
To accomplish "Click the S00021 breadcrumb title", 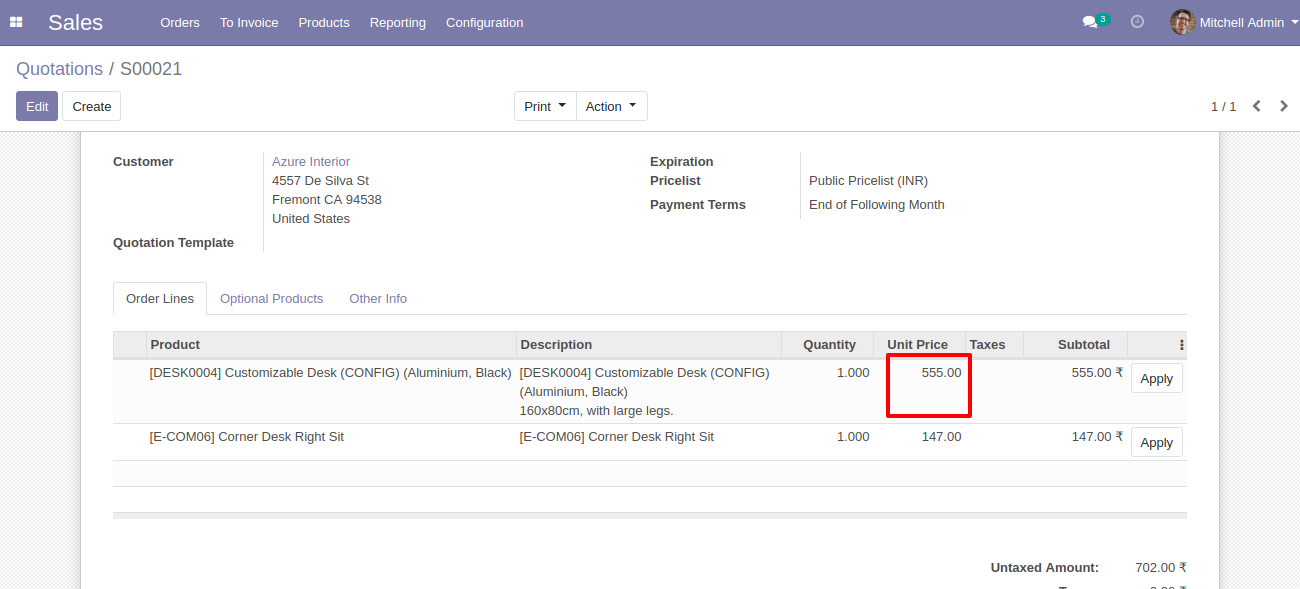I will 151,69.
